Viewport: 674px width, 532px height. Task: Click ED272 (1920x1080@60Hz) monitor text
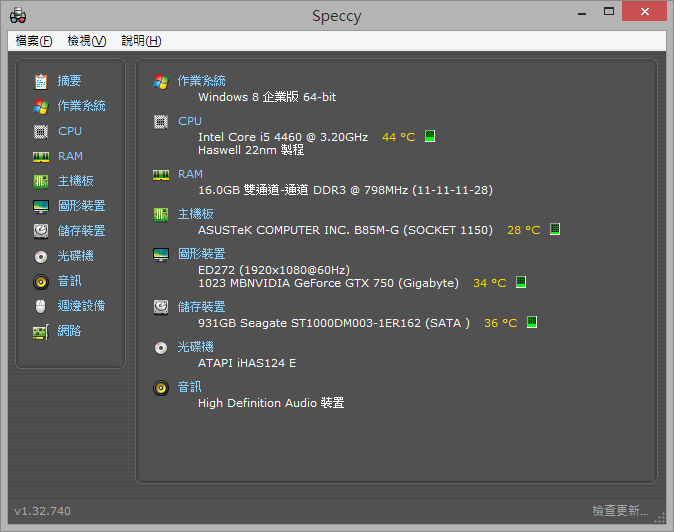tap(274, 270)
